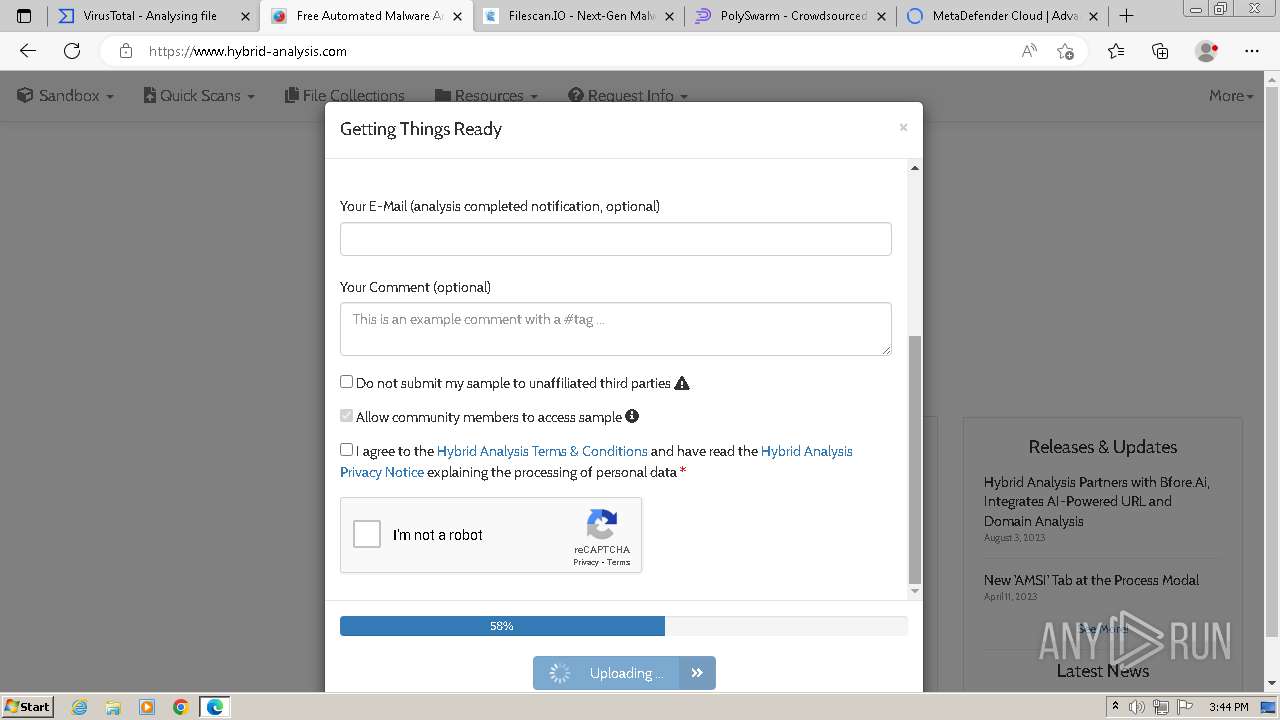Screen dimensions: 1280x720
Task: Click the dialog vertical scrollbar thumb
Action: [x=914, y=459]
